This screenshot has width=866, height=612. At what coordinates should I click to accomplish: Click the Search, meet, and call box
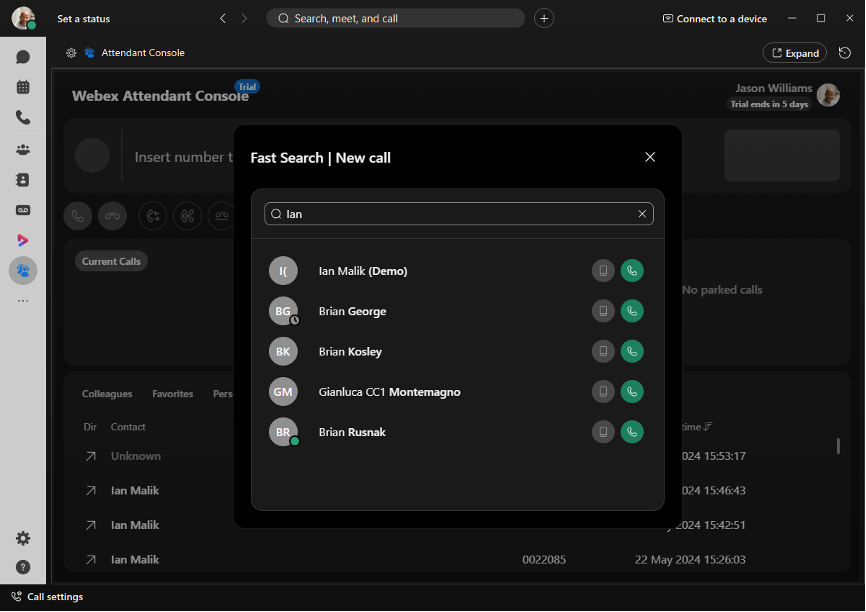pos(395,18)
